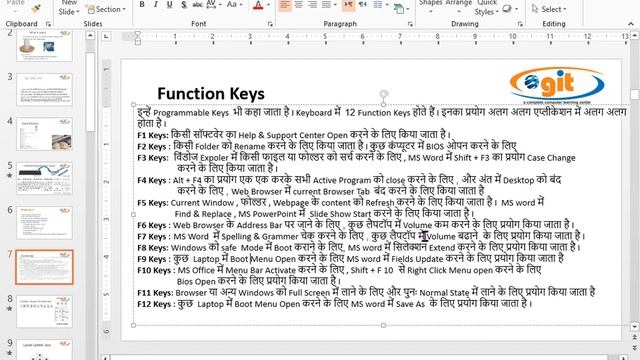Select slide 4 thumbnail
Viewport: 640px width, 360px height.
click(44, 134)
